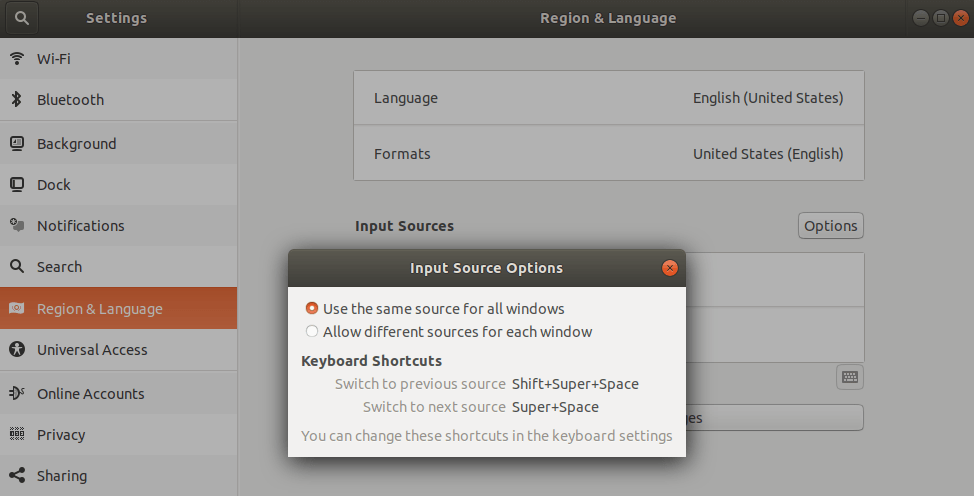The image size is (974, 496).
Task: Open the Formats row setting
Action: click(608, 154)
